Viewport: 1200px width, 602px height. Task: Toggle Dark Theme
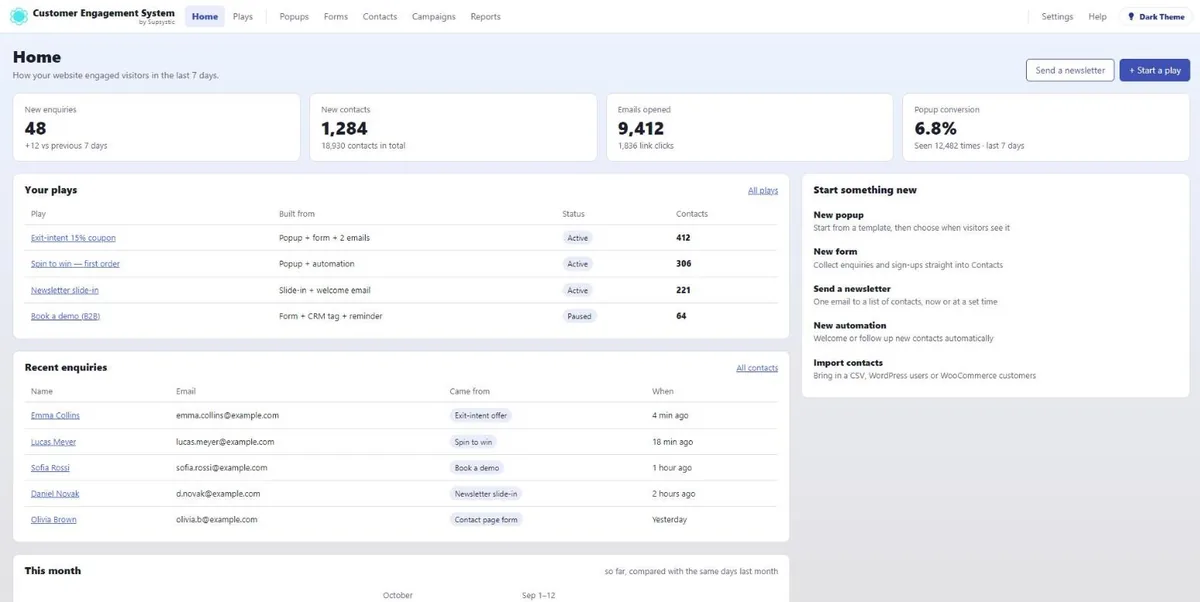tap(1156, 17)
